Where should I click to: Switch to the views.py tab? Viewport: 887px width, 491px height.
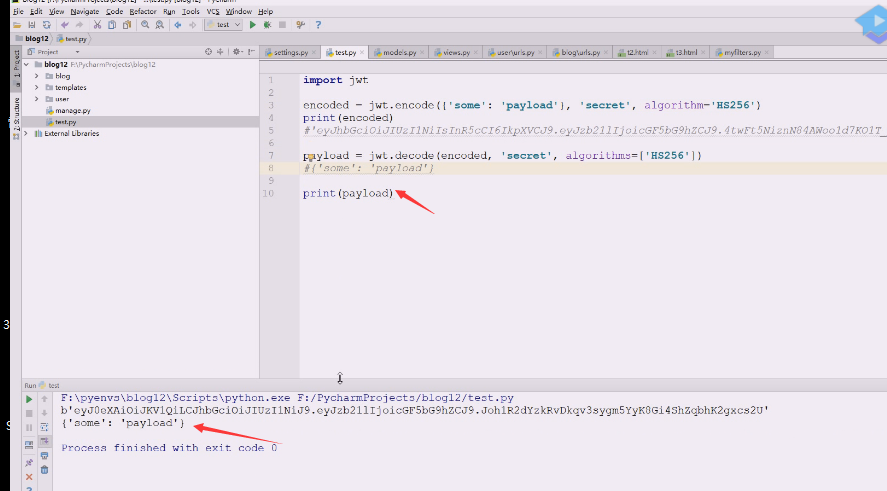(x=456, y=53)
